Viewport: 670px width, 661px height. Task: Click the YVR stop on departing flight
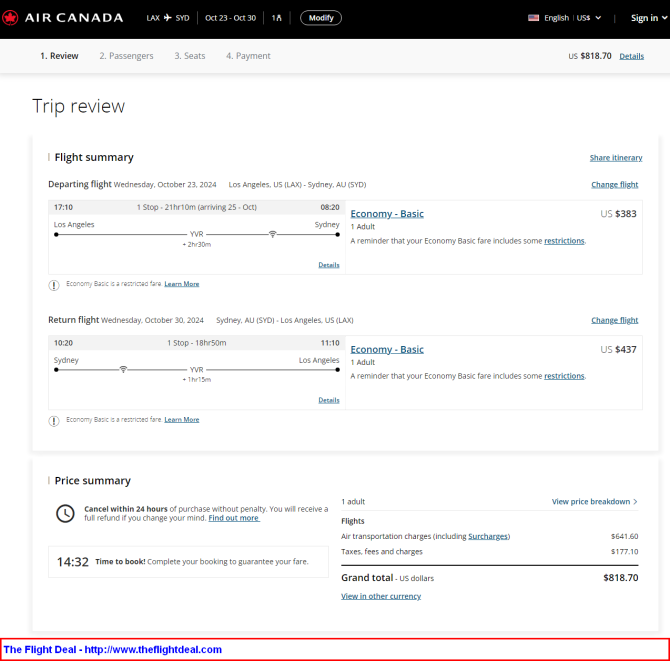point(197,234)
